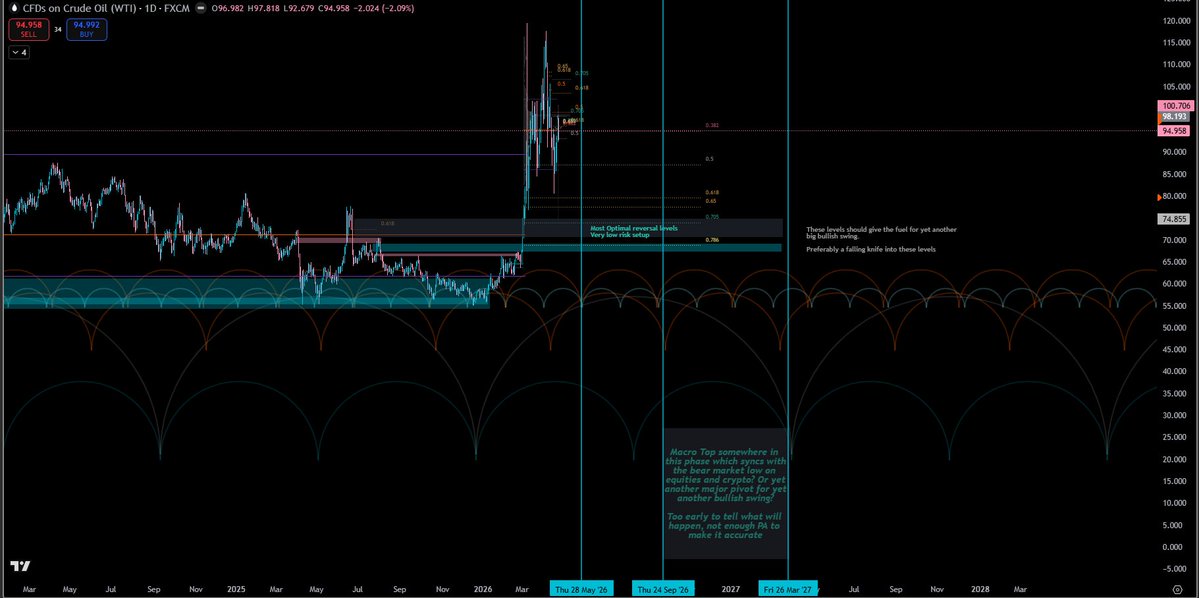Image resolution: width=1199 pixels, height=598 pixels.
Task: Click the orange marker beside 98.193
Action: coord(1160,117)
